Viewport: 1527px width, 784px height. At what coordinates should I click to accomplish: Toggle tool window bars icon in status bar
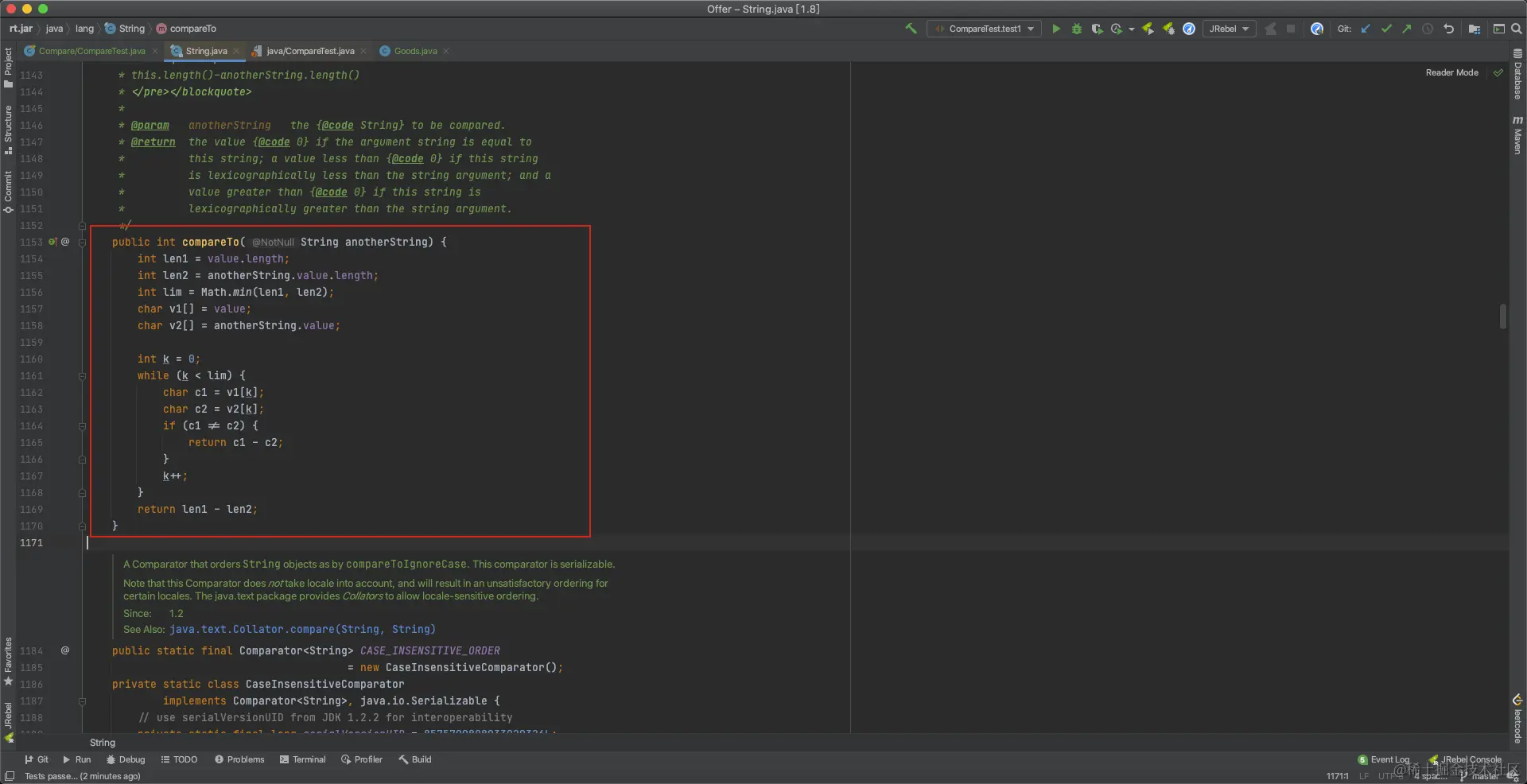click(x=10, y=776)
